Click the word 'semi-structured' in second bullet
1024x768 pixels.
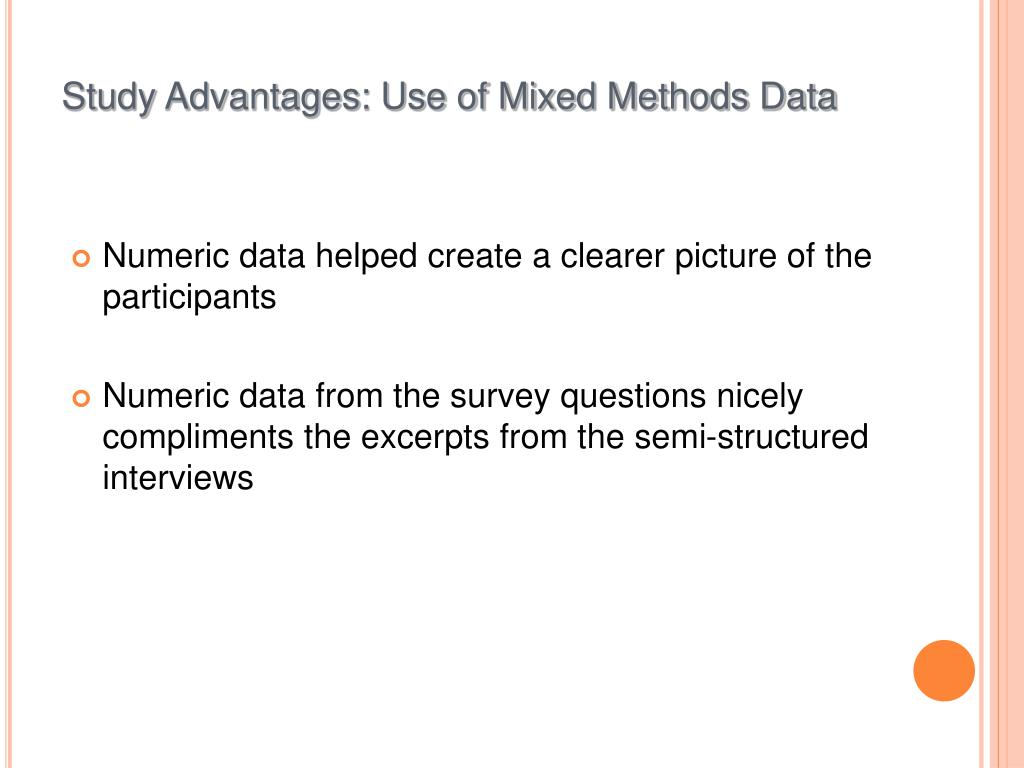[751, 436]
